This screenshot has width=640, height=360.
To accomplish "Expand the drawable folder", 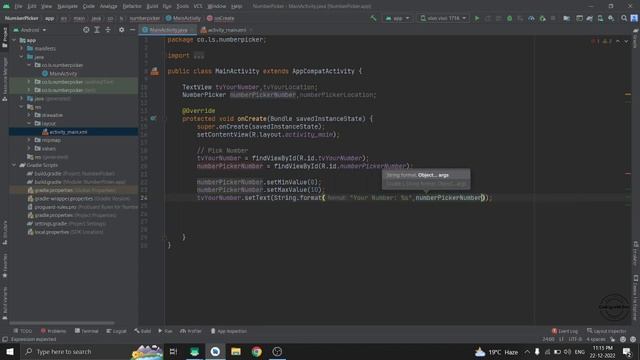I will coord(29,115).
